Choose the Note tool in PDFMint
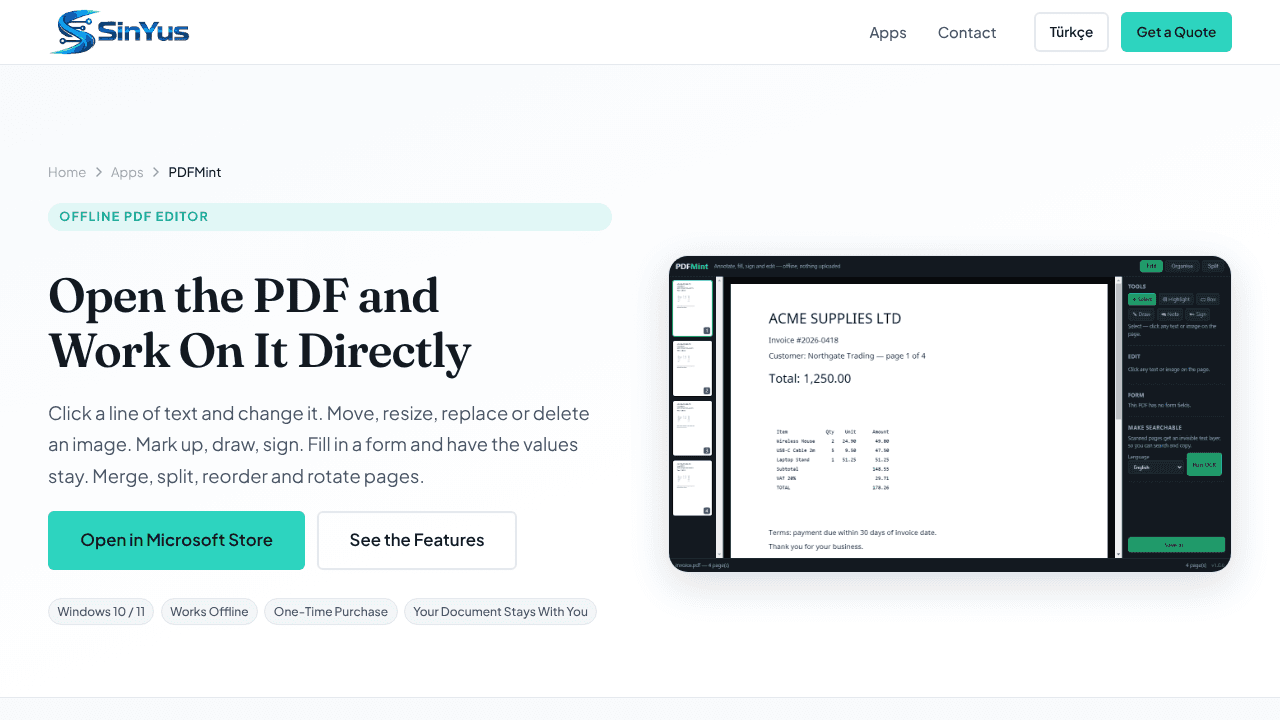The image size is (1280, 720). tap(1170, 314)
